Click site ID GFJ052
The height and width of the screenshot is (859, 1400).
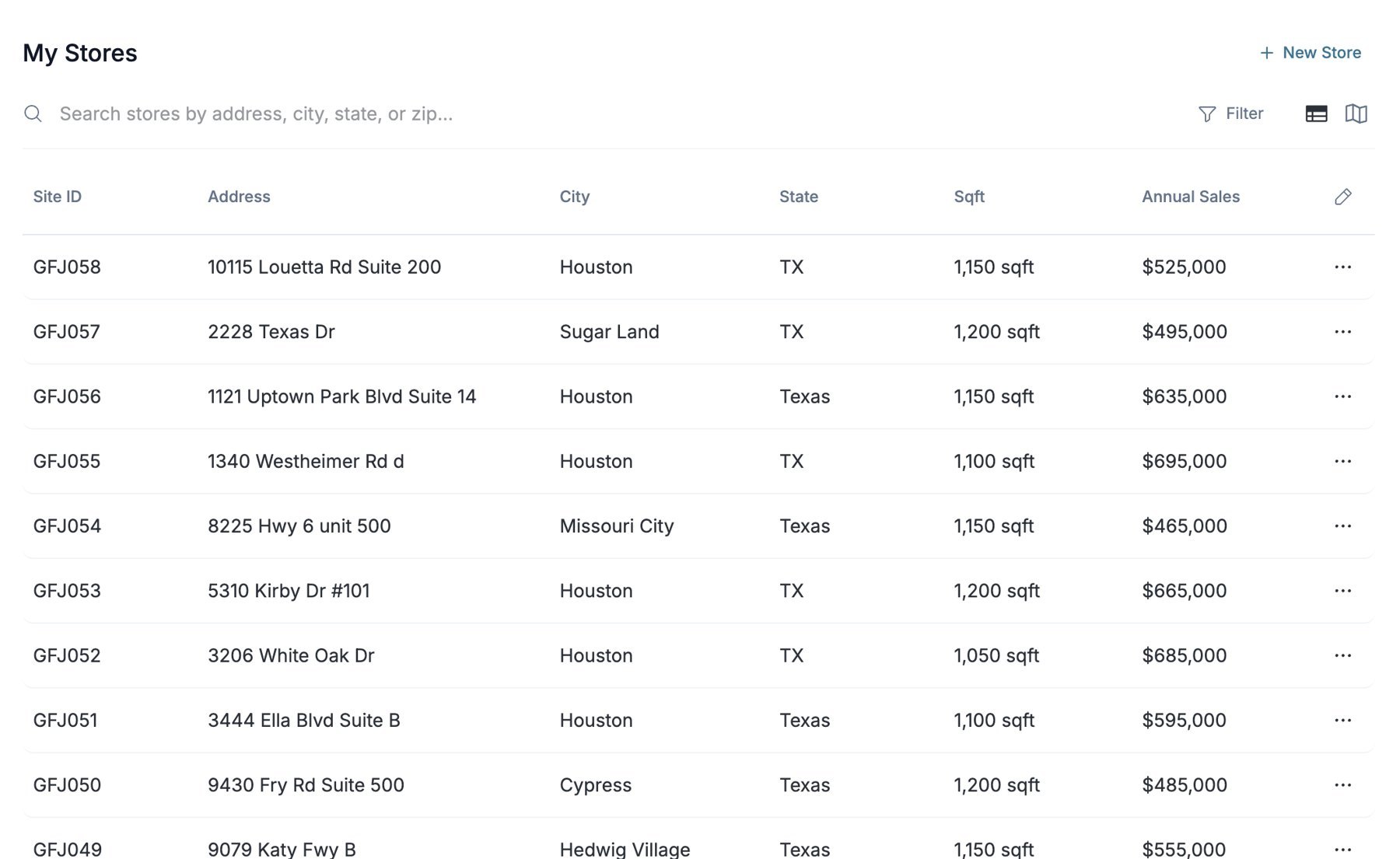point(67,655)
